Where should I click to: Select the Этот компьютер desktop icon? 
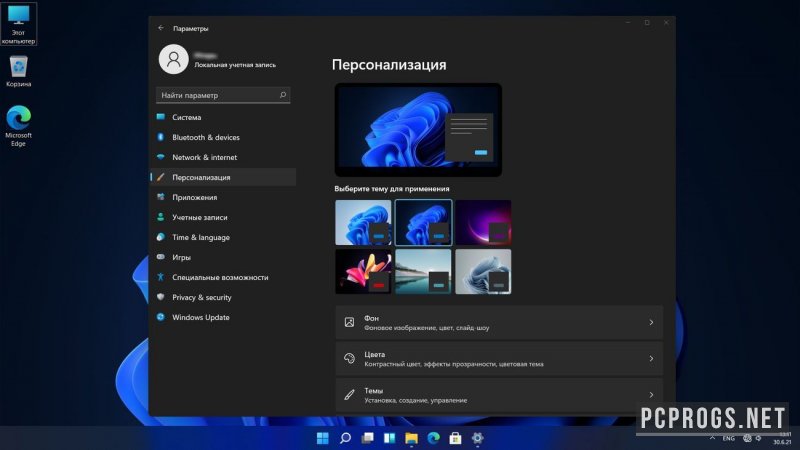point(18,24)
